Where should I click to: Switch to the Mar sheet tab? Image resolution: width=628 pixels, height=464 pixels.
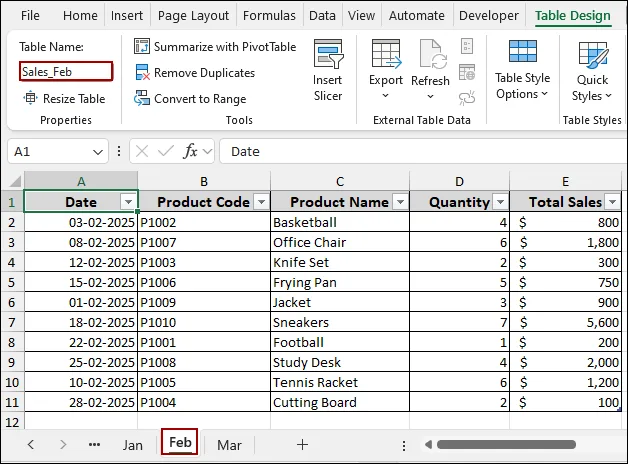[x=229, y=445]
